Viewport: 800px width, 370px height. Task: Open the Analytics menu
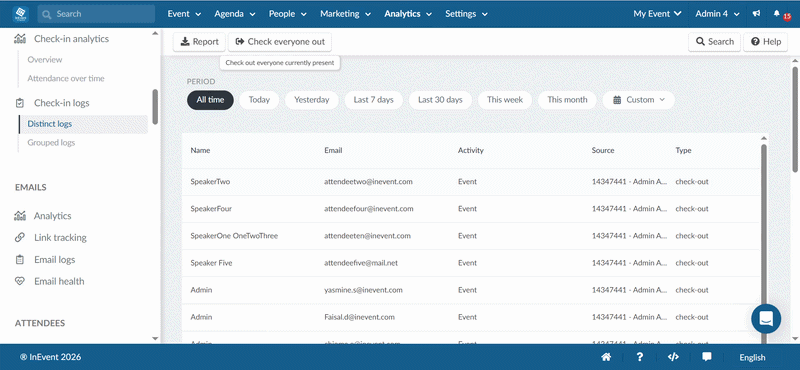pos(408,14)
